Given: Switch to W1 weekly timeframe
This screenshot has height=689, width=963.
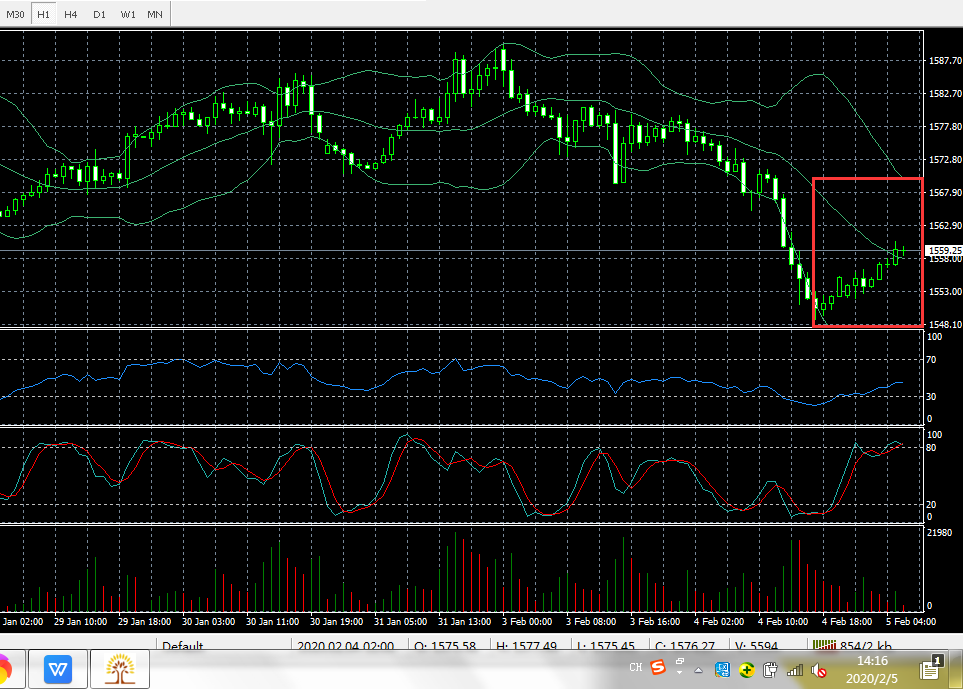Looking at the screenshot, I should pyautogui.click(x=128, y=14).
